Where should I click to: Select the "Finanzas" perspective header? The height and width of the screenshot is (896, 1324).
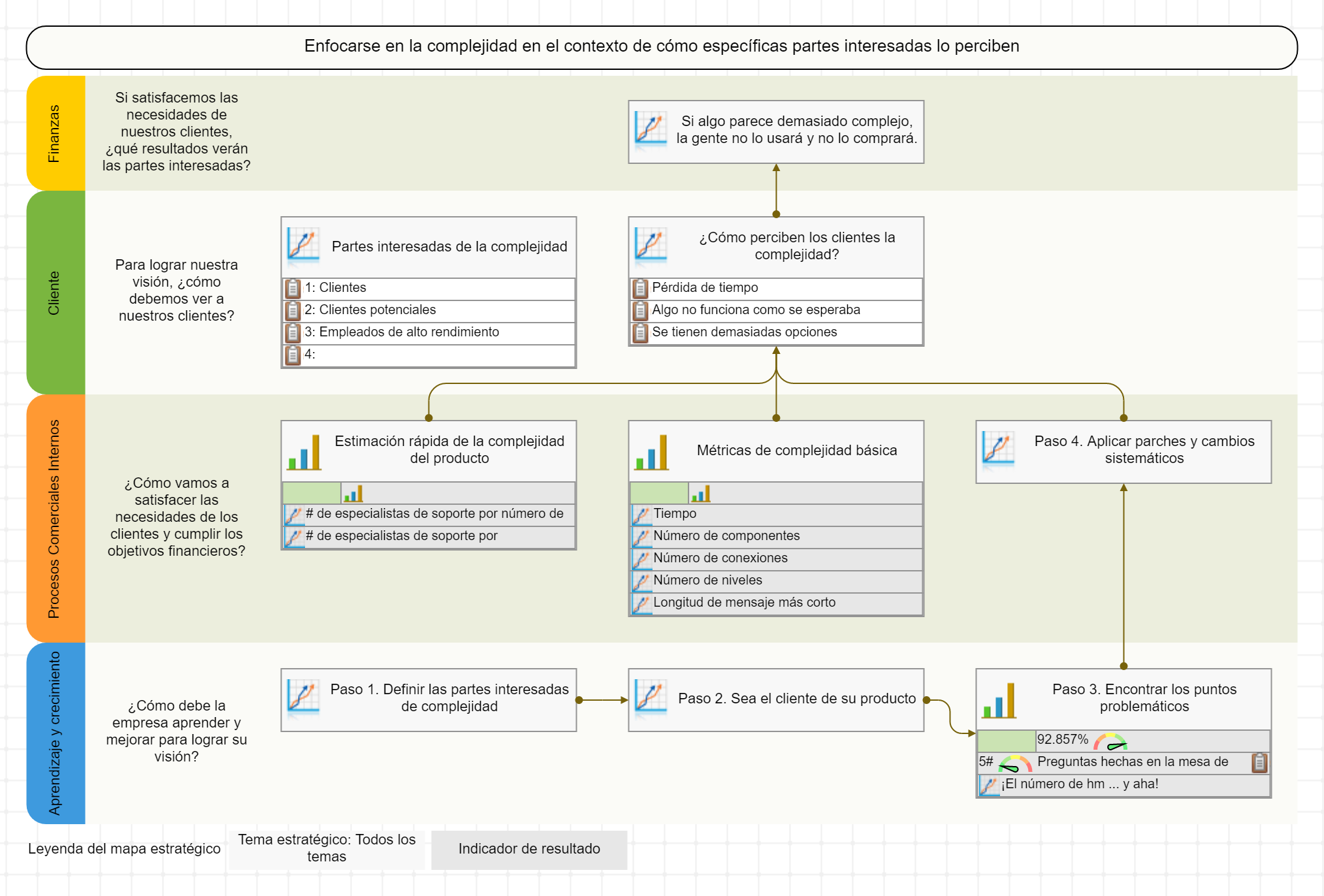[x=56, y=133]
